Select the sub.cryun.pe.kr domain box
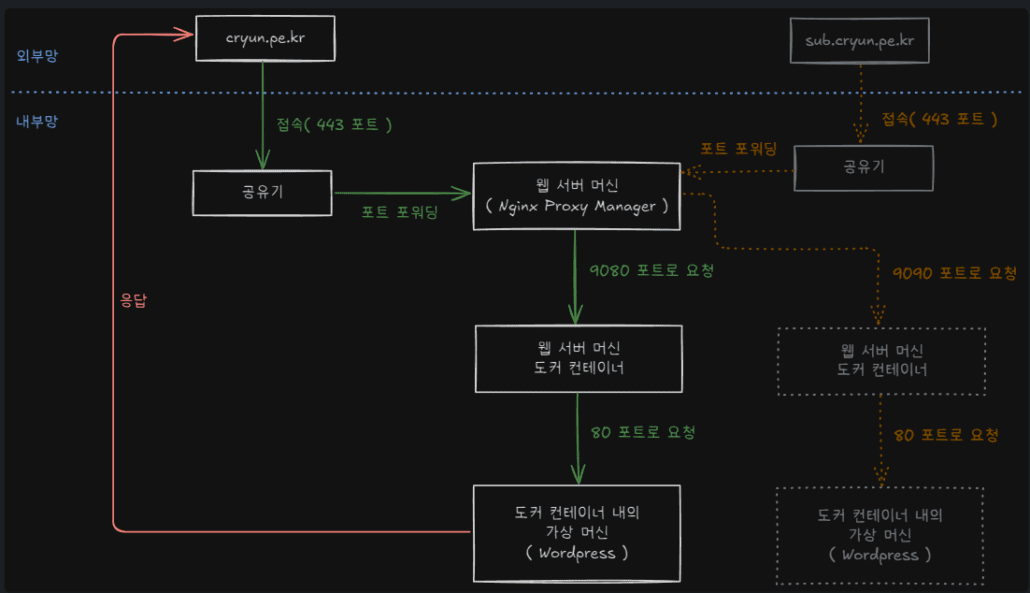 tap(859, 41)
